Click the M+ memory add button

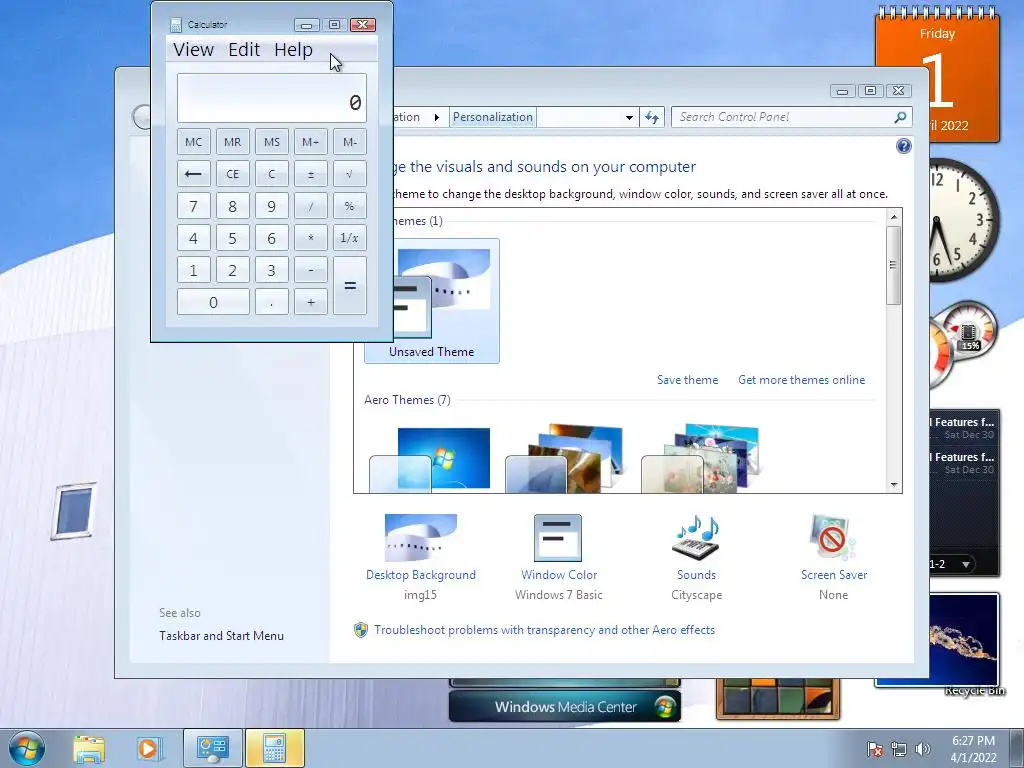pyautogui.click(x=311, y=142)
